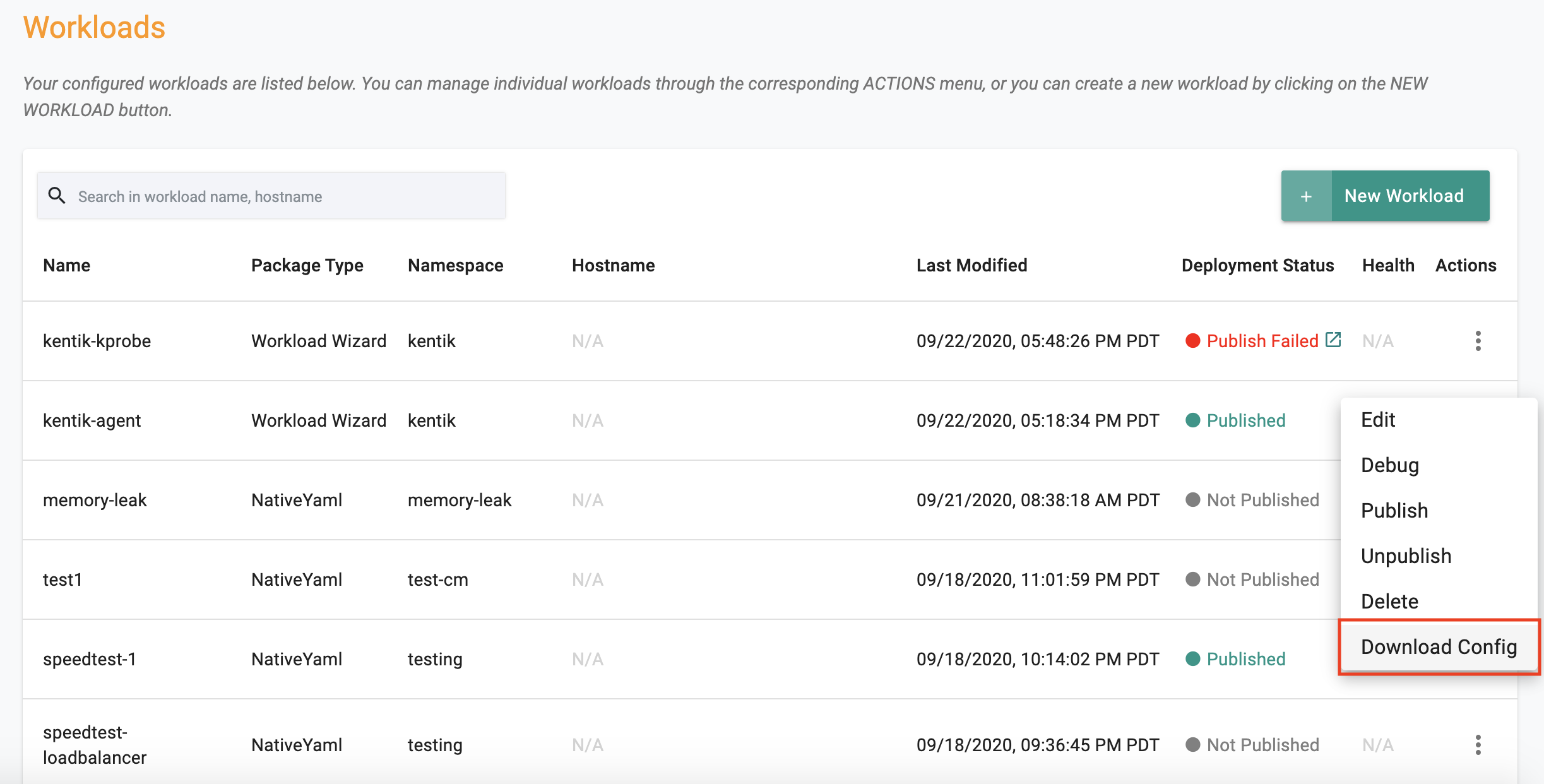Image resolution: width=1544 pixels, height=784 pixels.
Task: Select the kentik-kprobe workload name
Action: pyautogui.click(x=97, y=341)
